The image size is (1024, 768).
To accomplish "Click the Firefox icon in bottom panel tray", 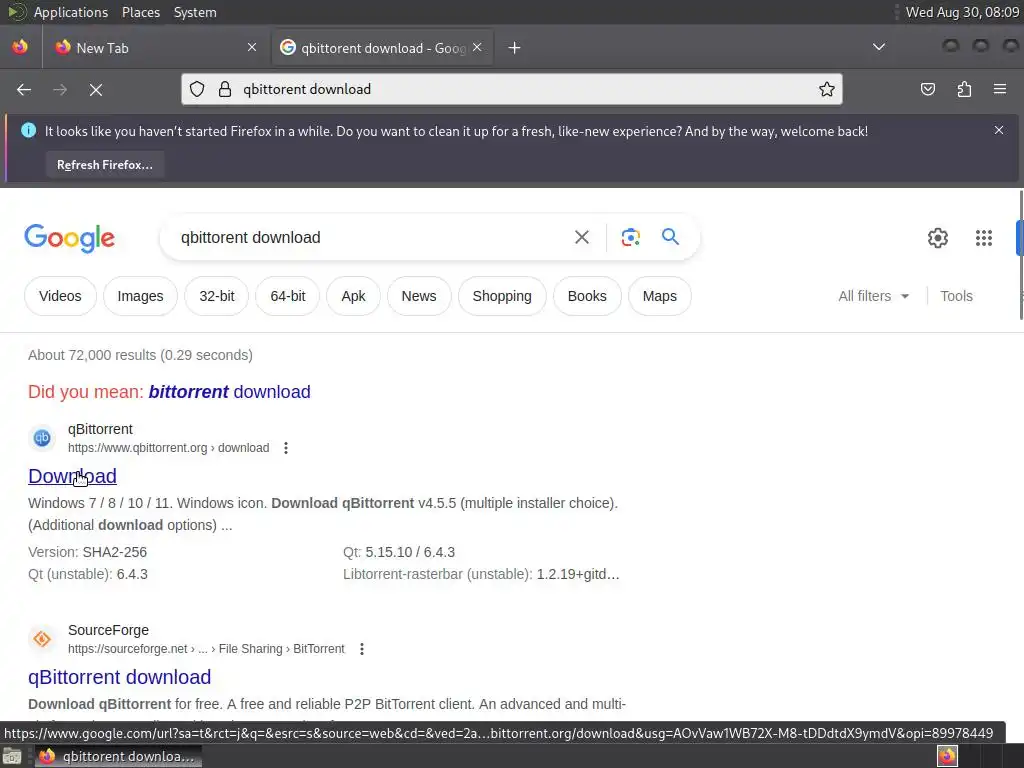I will [x=947, y=756].
